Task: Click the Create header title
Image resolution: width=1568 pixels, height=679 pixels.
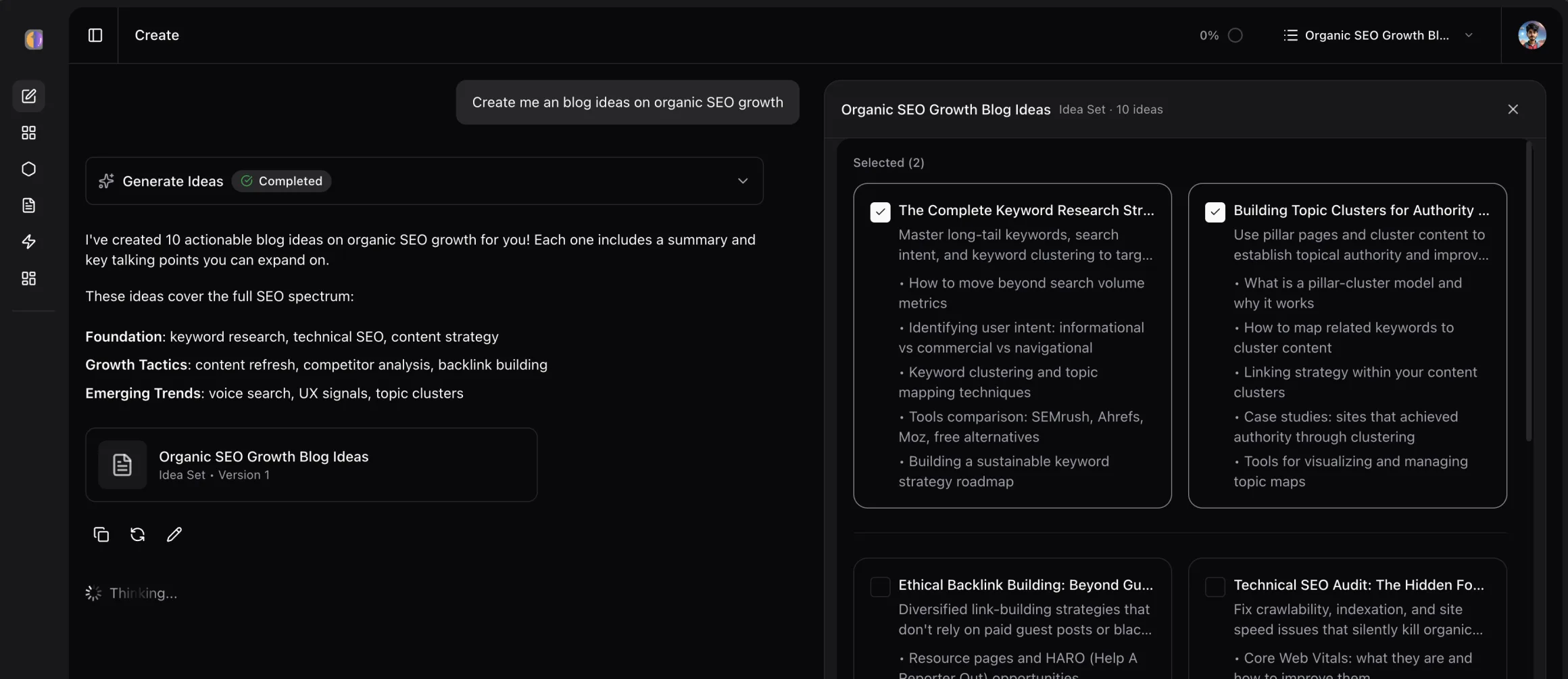Action: click(x=157, y=35)
